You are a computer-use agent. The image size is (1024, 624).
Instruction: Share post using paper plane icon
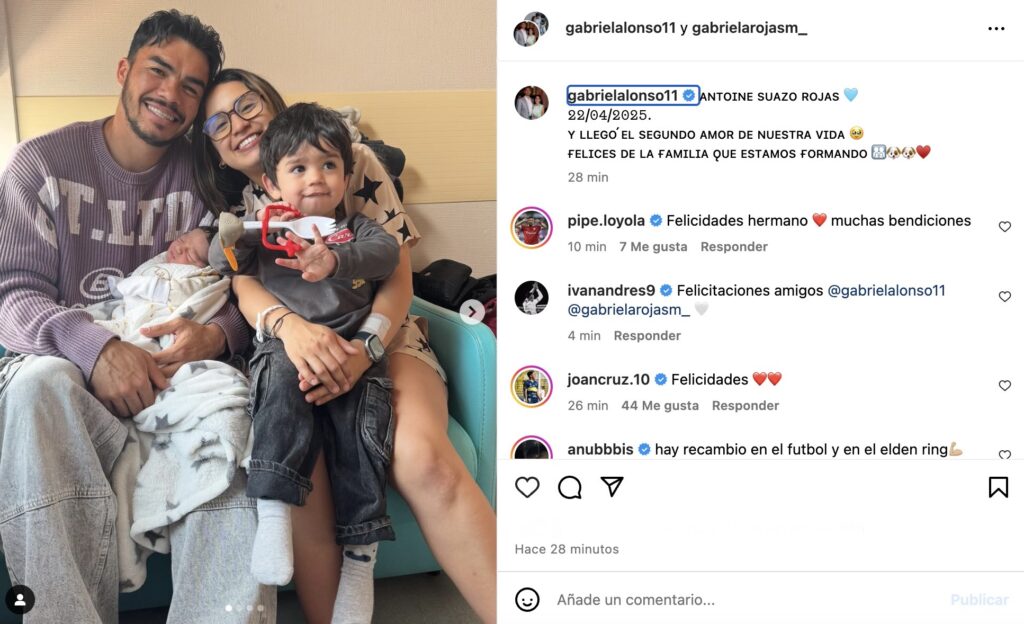(612, 486)
